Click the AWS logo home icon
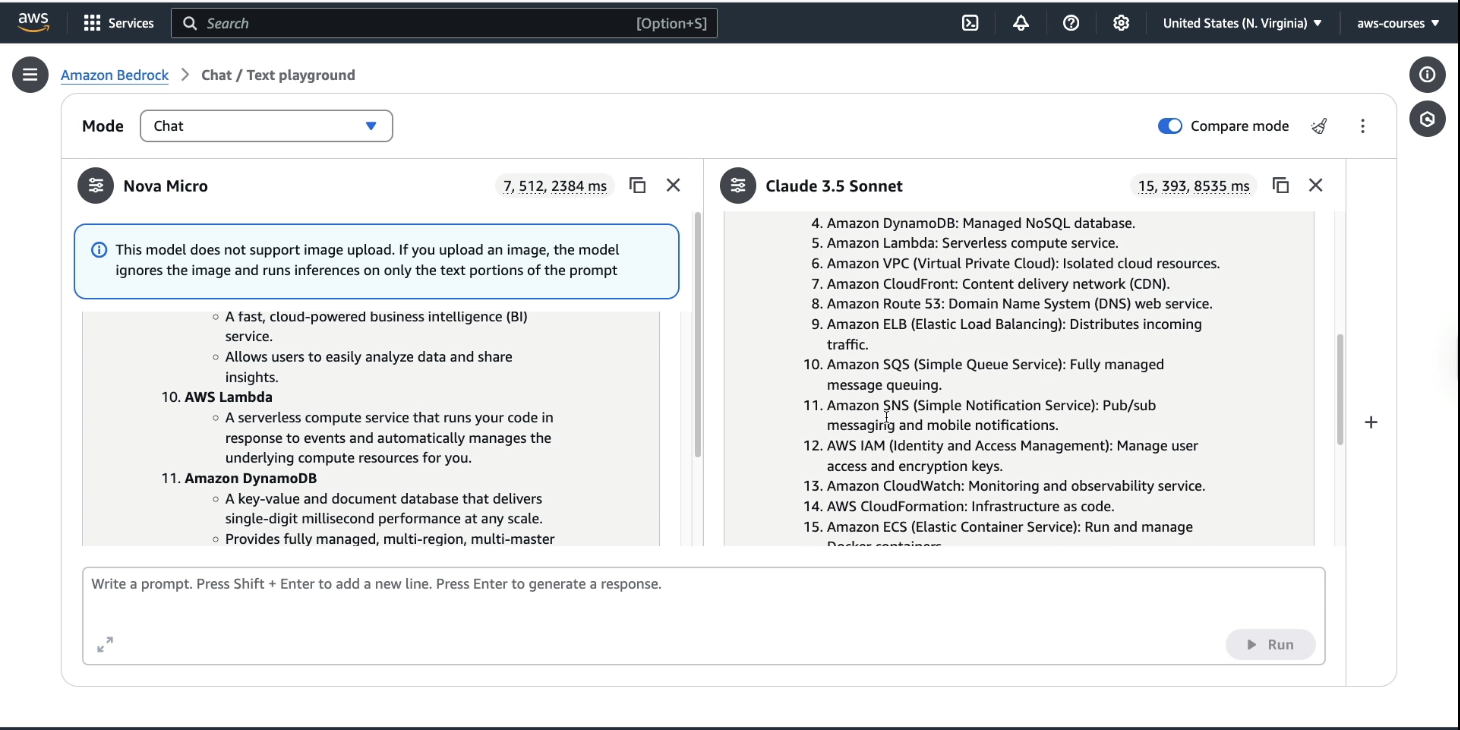Screen dimensions: 1460x730 pyautogui.click(x=33, y=22)
